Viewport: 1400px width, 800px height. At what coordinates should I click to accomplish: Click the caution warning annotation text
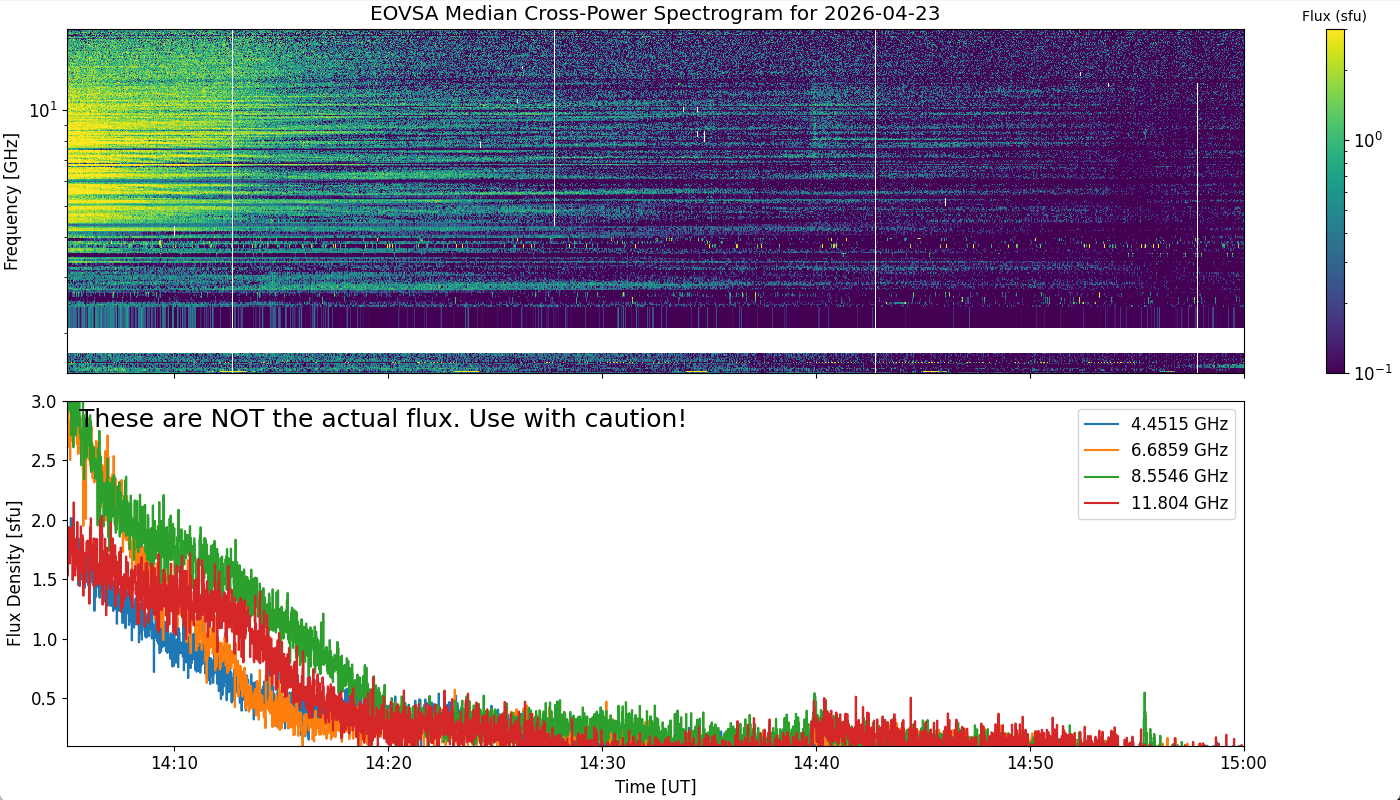[383, 419]
